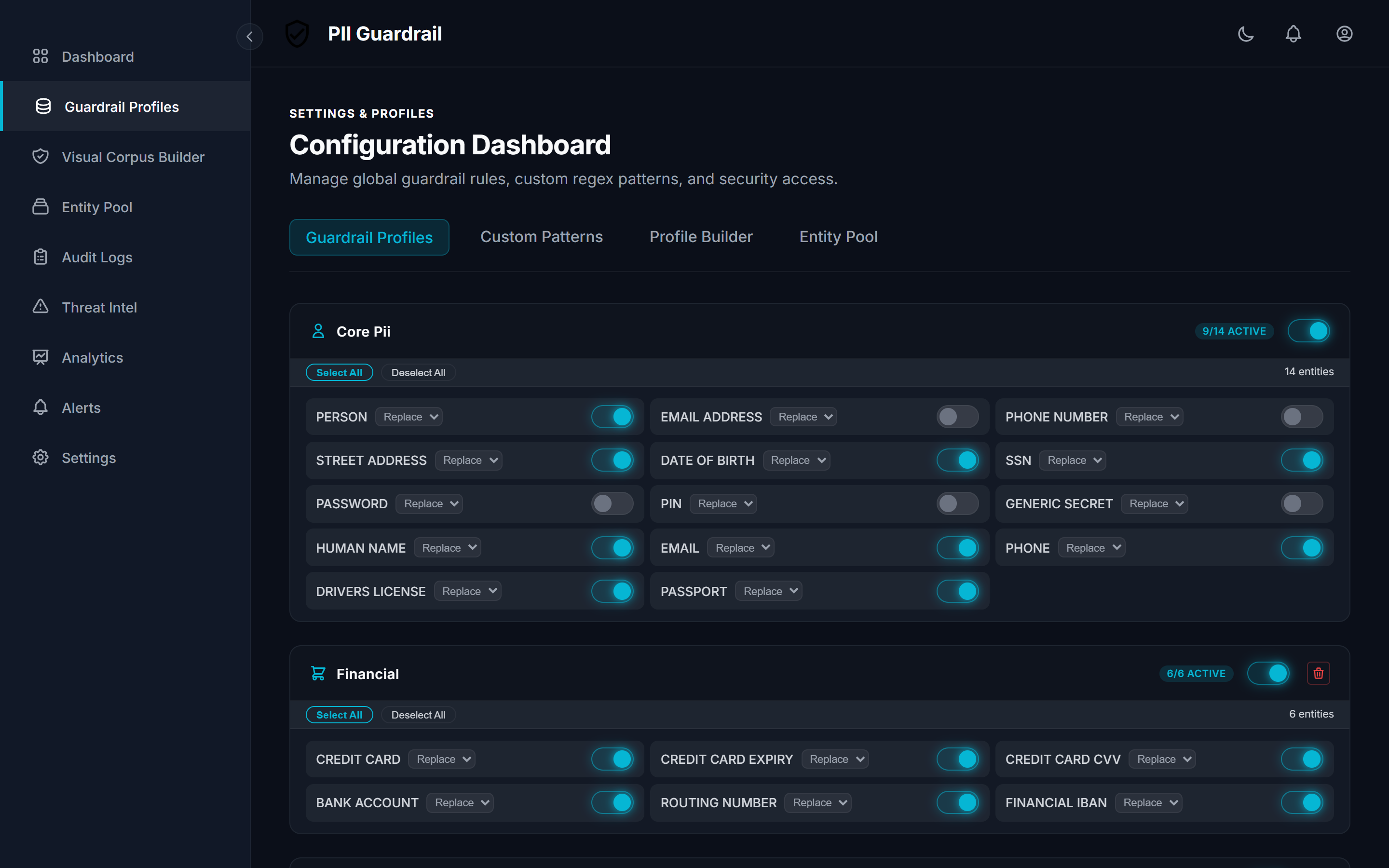Expand the DATE OF BIRTH action dropdown

pyautogui.click(x=796, y=461)
